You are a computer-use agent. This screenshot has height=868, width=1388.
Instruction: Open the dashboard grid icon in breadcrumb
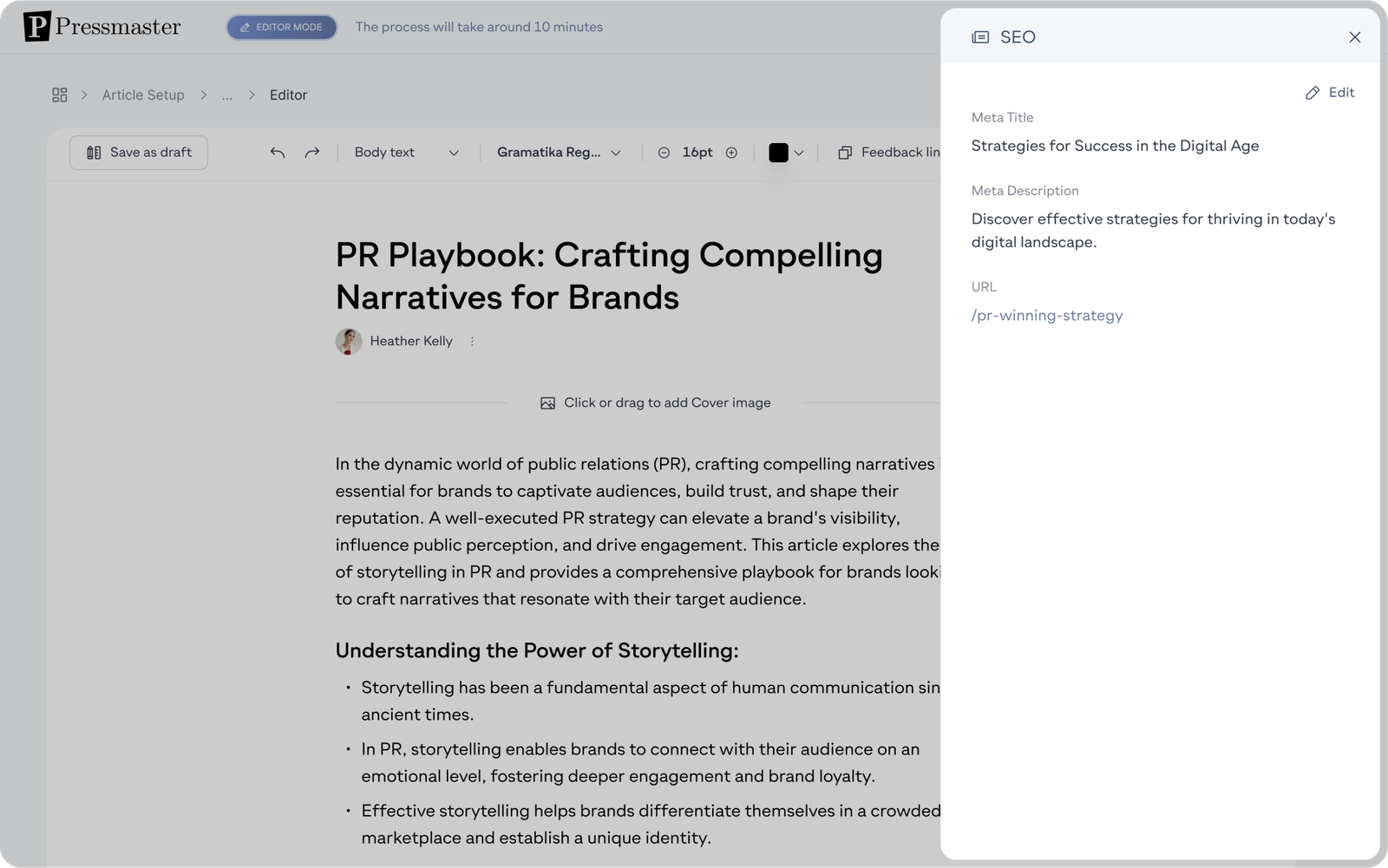tap(59, 95)
